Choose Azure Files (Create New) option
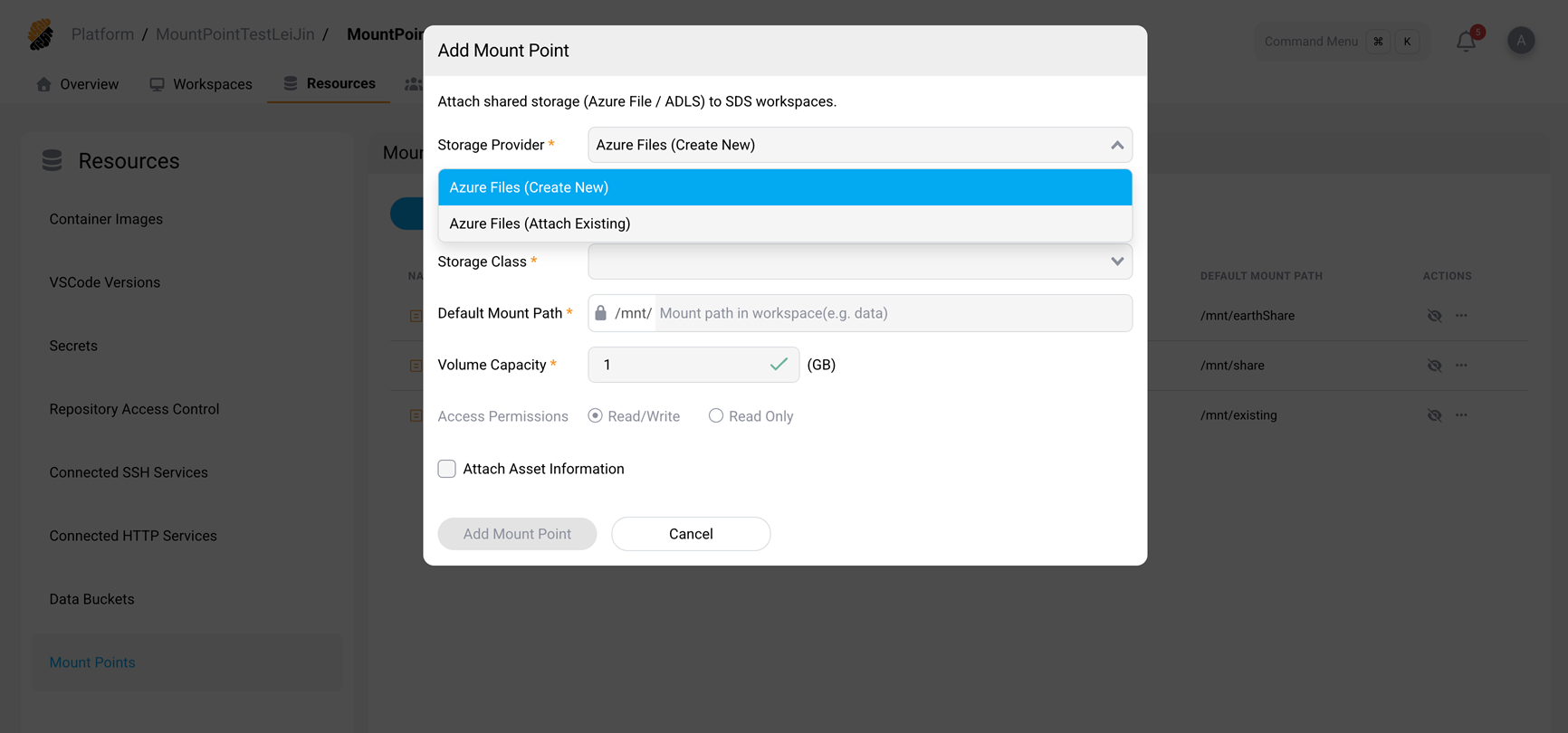Viewport: 1568px width, 733px height. [x=785, y=187]
